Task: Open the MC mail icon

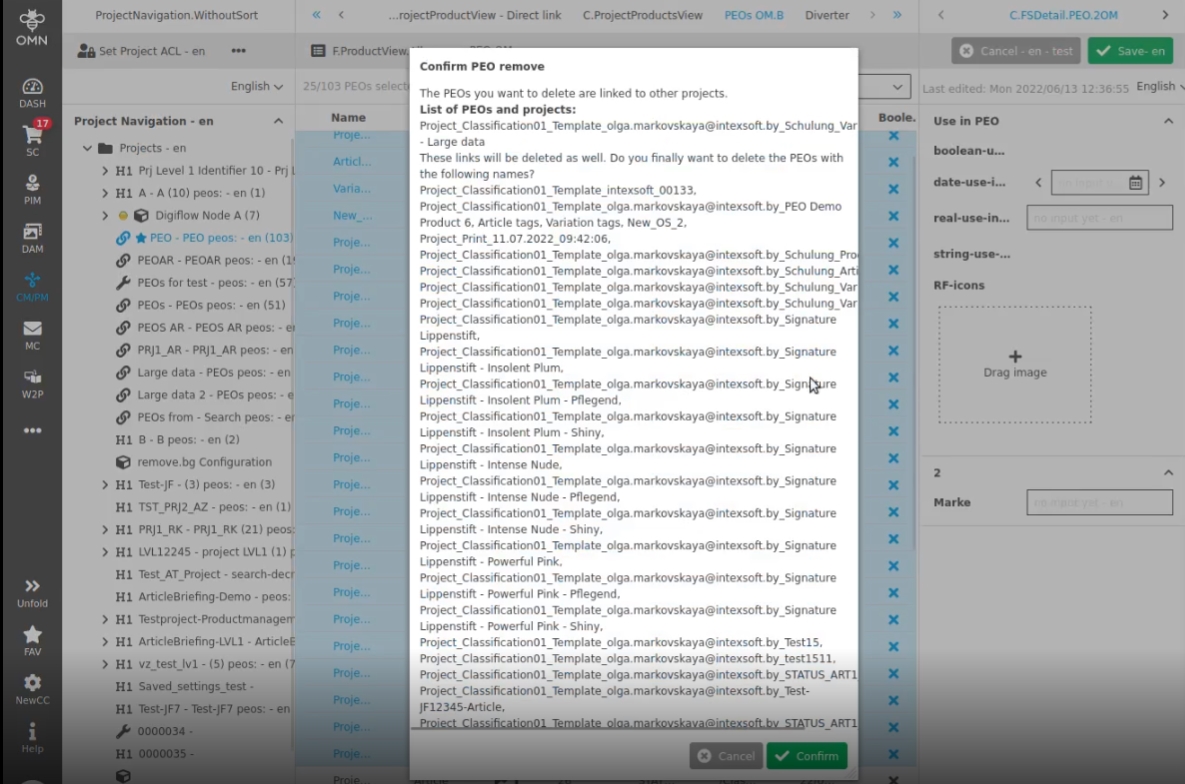Action: pos(32,335)
